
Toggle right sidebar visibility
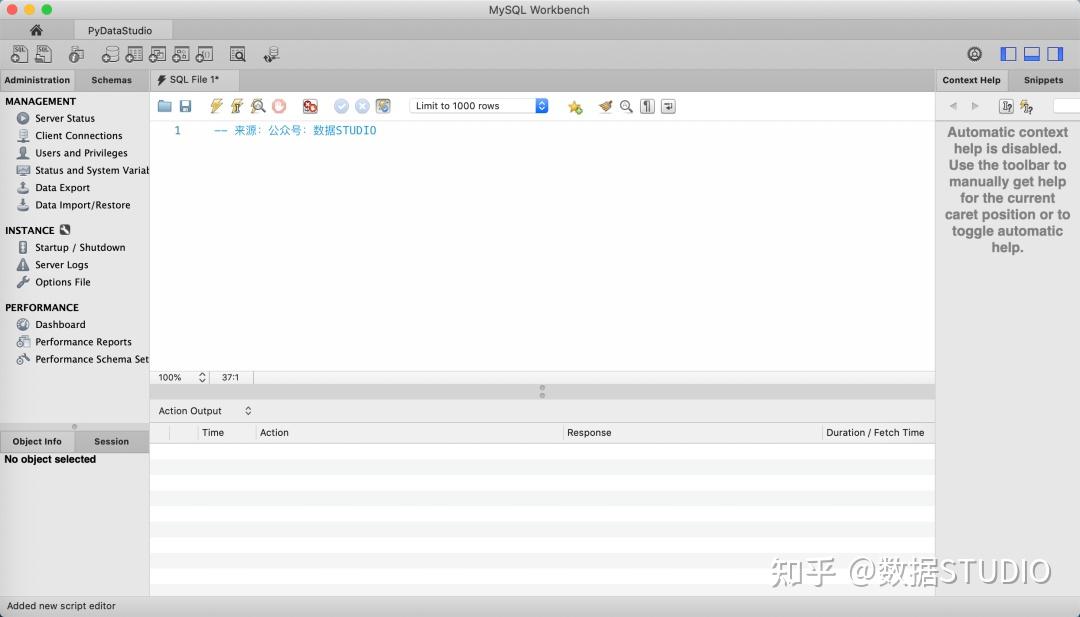(1055, 54)
